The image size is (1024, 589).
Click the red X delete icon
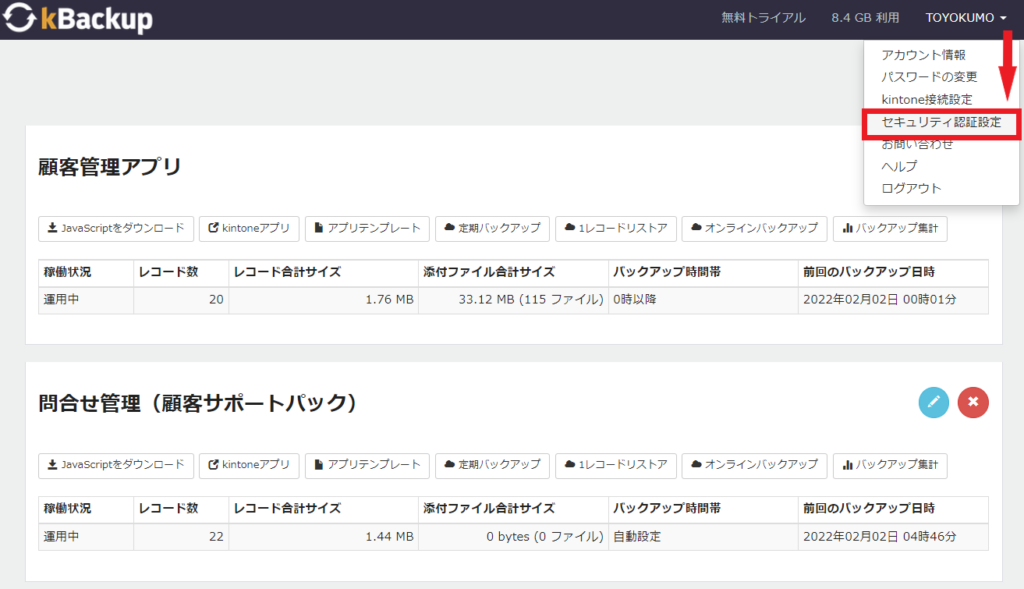pos(972,402)
